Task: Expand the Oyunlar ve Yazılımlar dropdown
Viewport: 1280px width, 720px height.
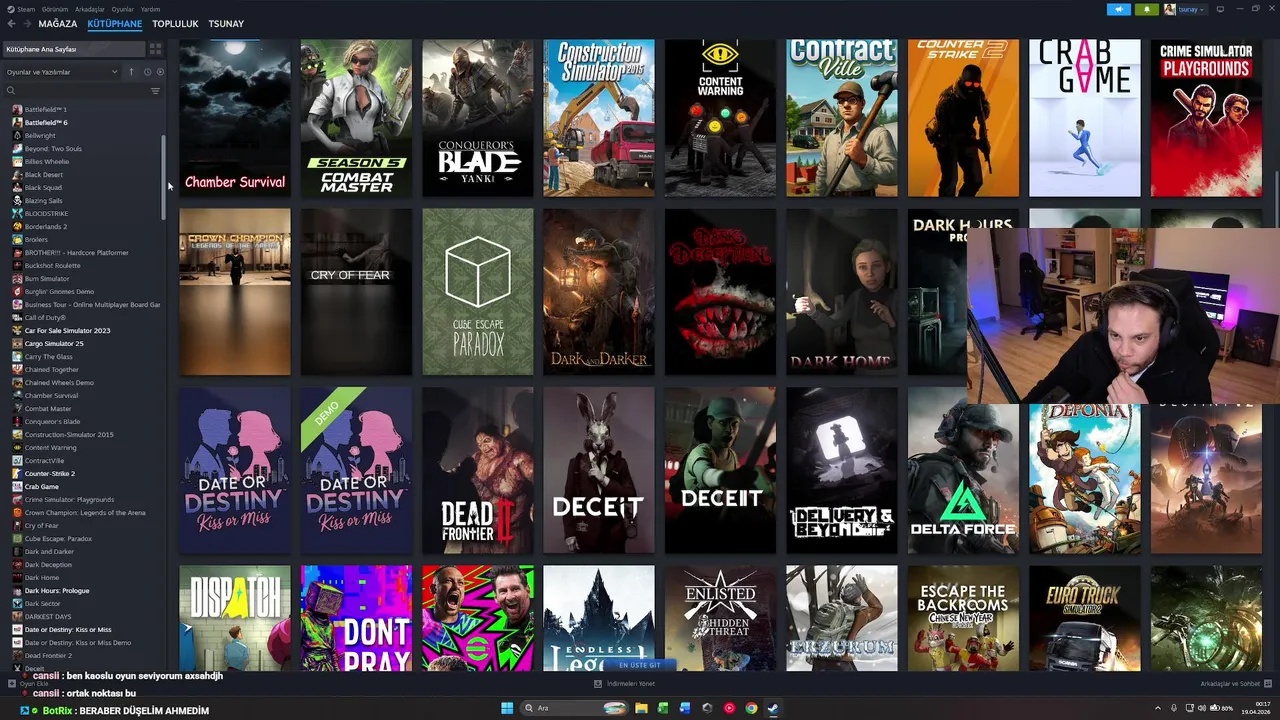Action: click(62, 72)
